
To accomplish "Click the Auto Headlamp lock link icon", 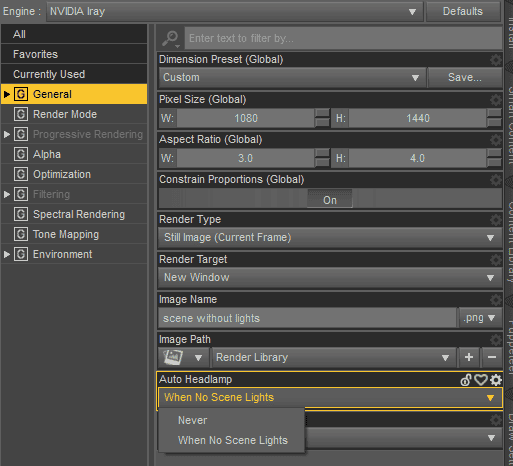I will pos(466,380).
